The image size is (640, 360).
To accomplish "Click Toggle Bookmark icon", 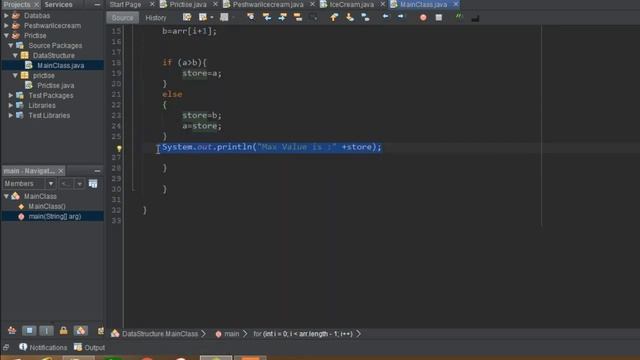I will (365, 17).
